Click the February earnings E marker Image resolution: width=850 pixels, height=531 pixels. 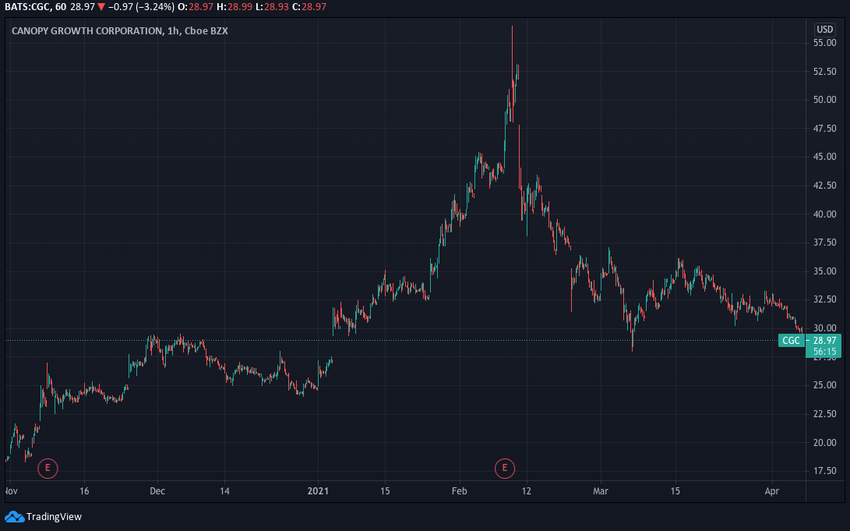click(505, 468)
